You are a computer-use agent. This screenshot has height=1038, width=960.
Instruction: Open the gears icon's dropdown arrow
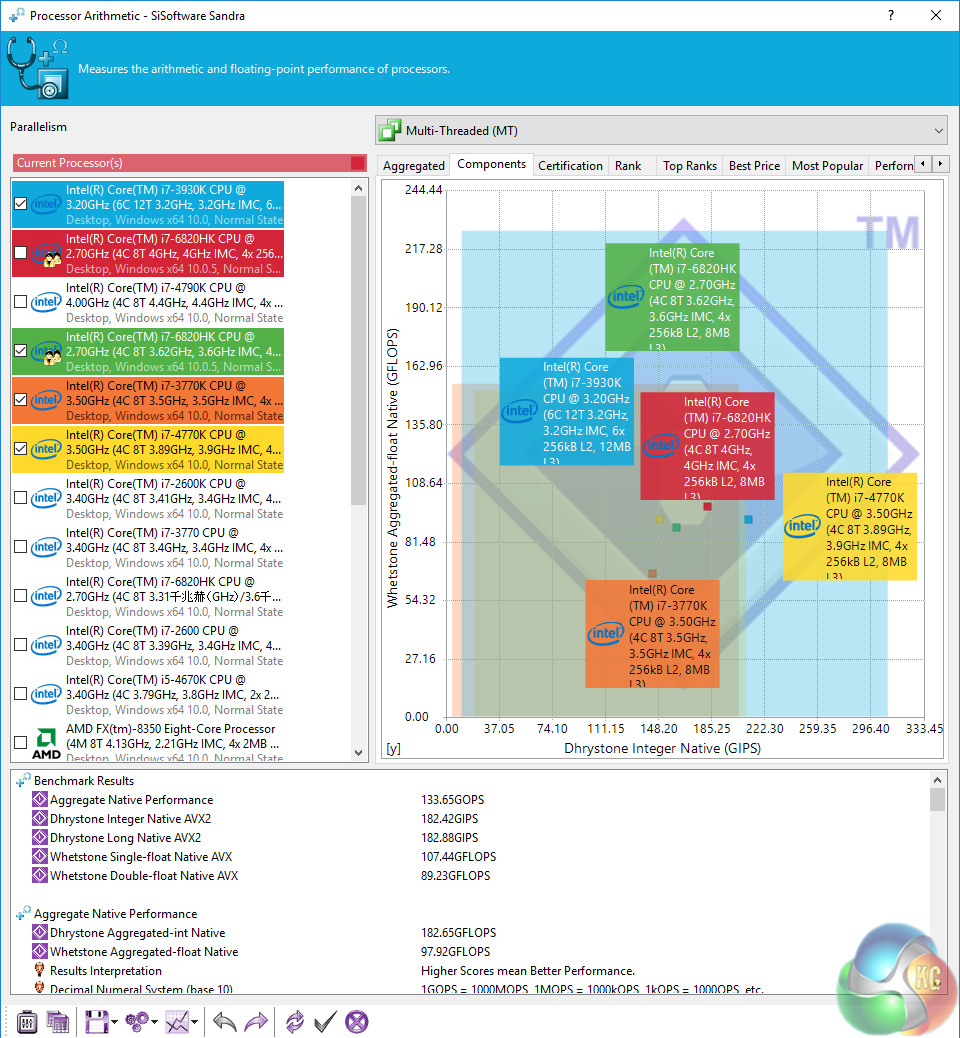click(154, 1022)
